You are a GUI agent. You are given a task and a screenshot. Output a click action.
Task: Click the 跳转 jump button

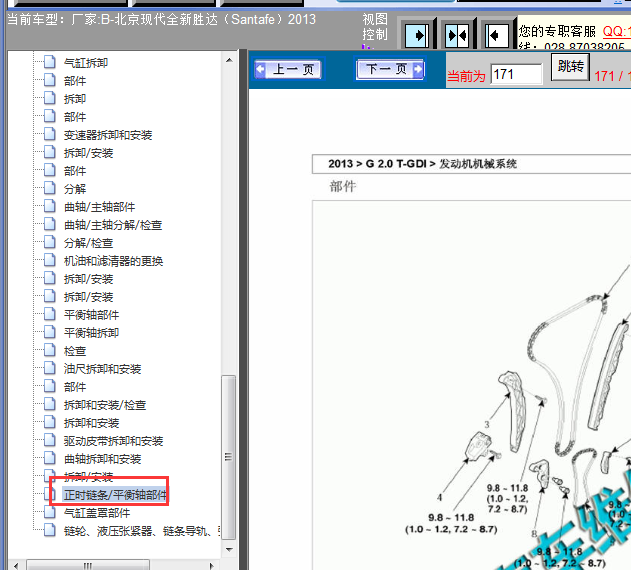[570, 67]
